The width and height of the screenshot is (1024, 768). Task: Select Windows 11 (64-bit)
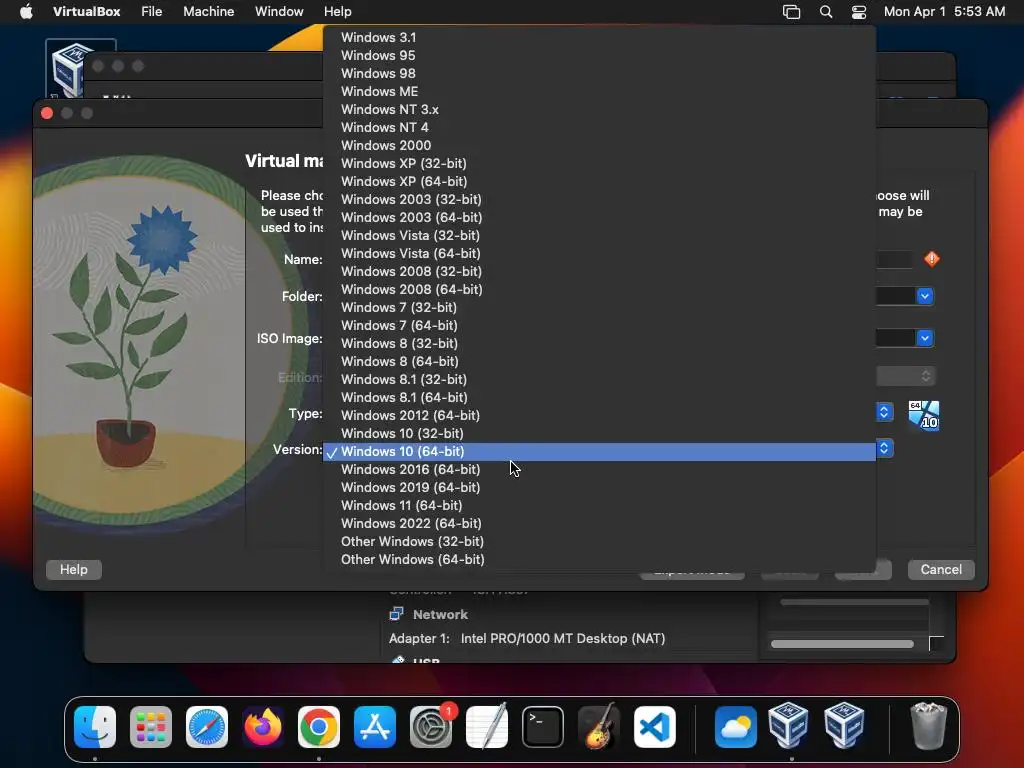(x=599, y=505)
